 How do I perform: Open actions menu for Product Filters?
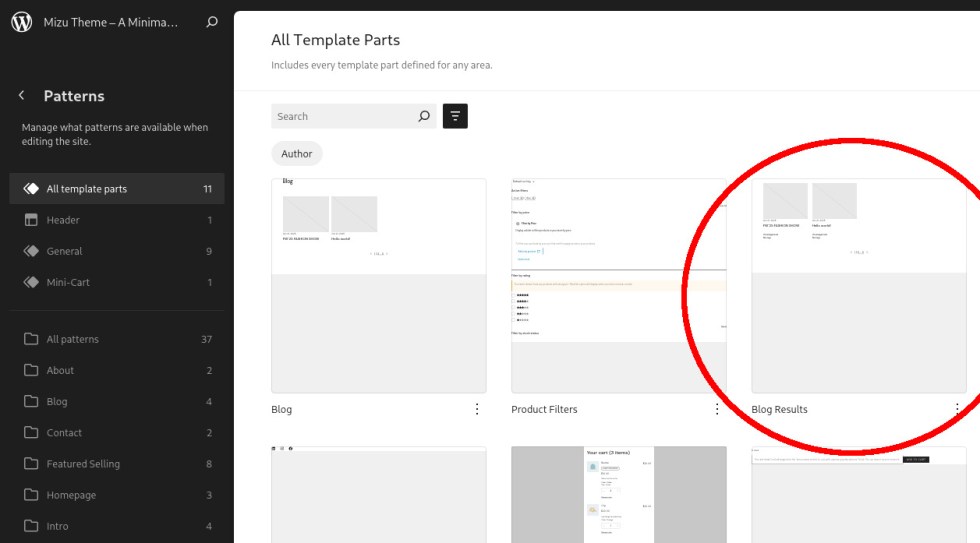pos(717,409)
